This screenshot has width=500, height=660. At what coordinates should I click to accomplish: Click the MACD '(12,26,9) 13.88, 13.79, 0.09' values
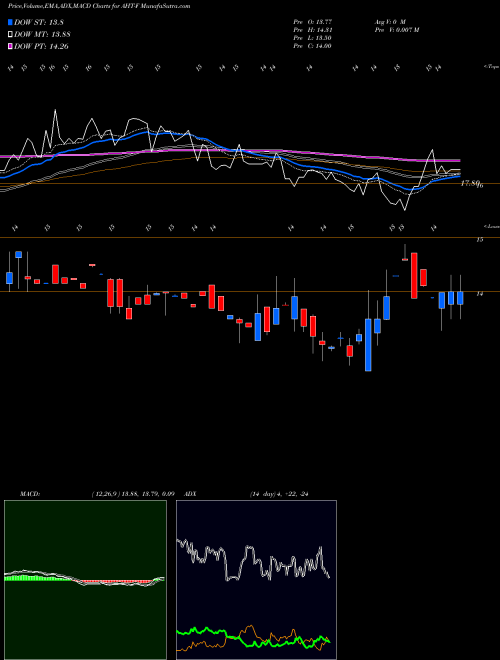pos(133,494)
